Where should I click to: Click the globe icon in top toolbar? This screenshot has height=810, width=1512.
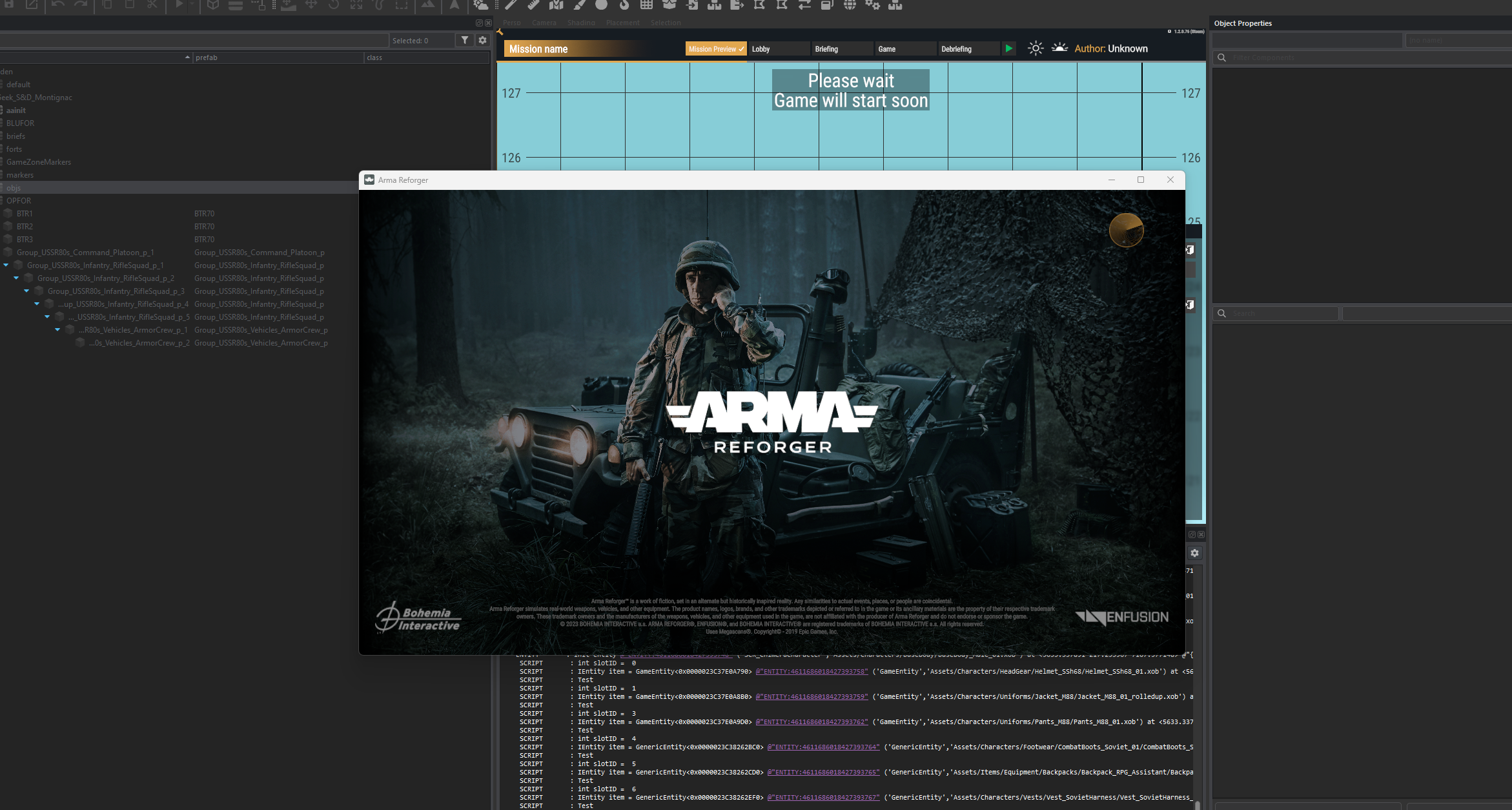tap(850, 5)
